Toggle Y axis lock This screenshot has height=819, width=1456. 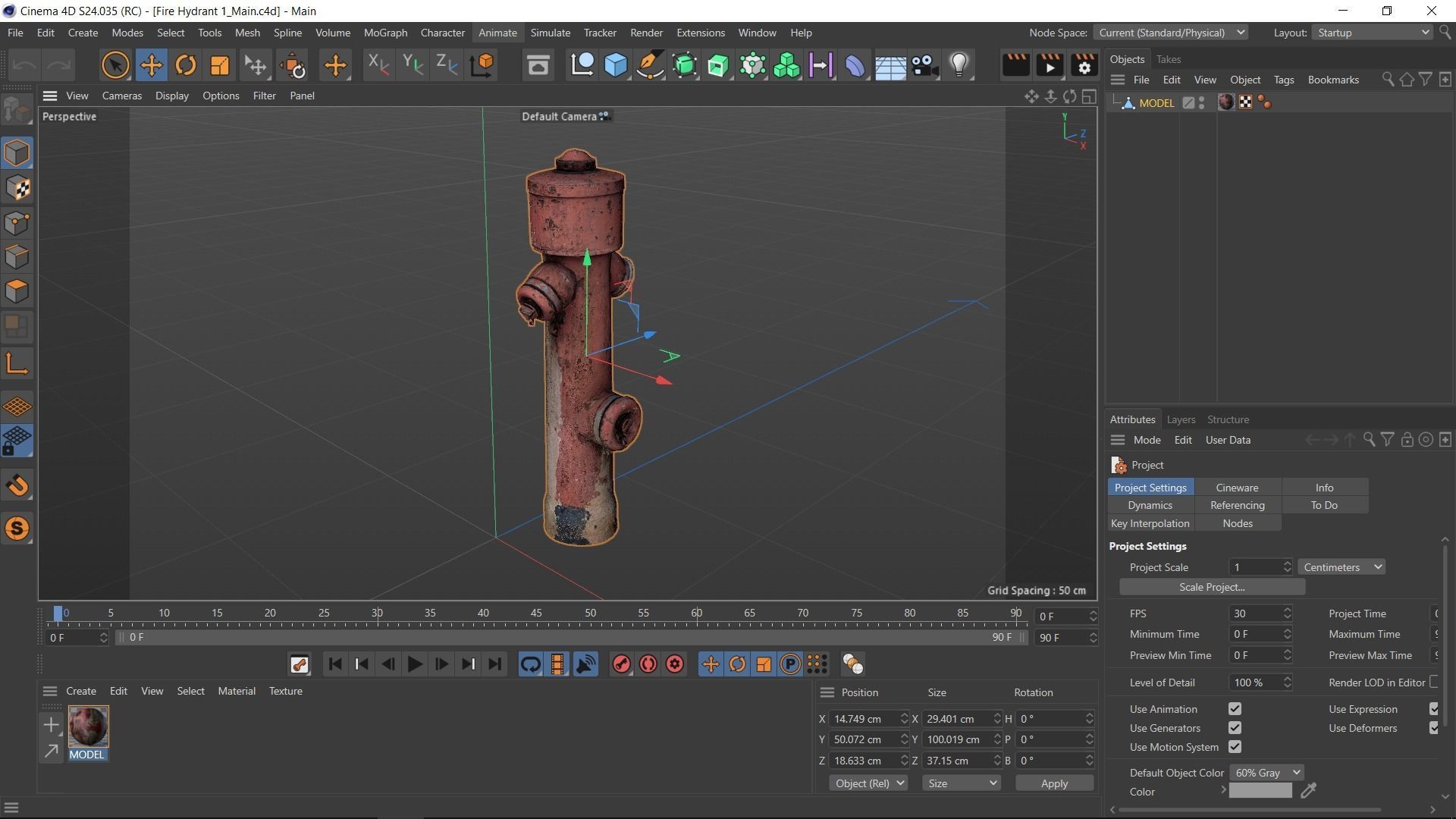[413, 65]
